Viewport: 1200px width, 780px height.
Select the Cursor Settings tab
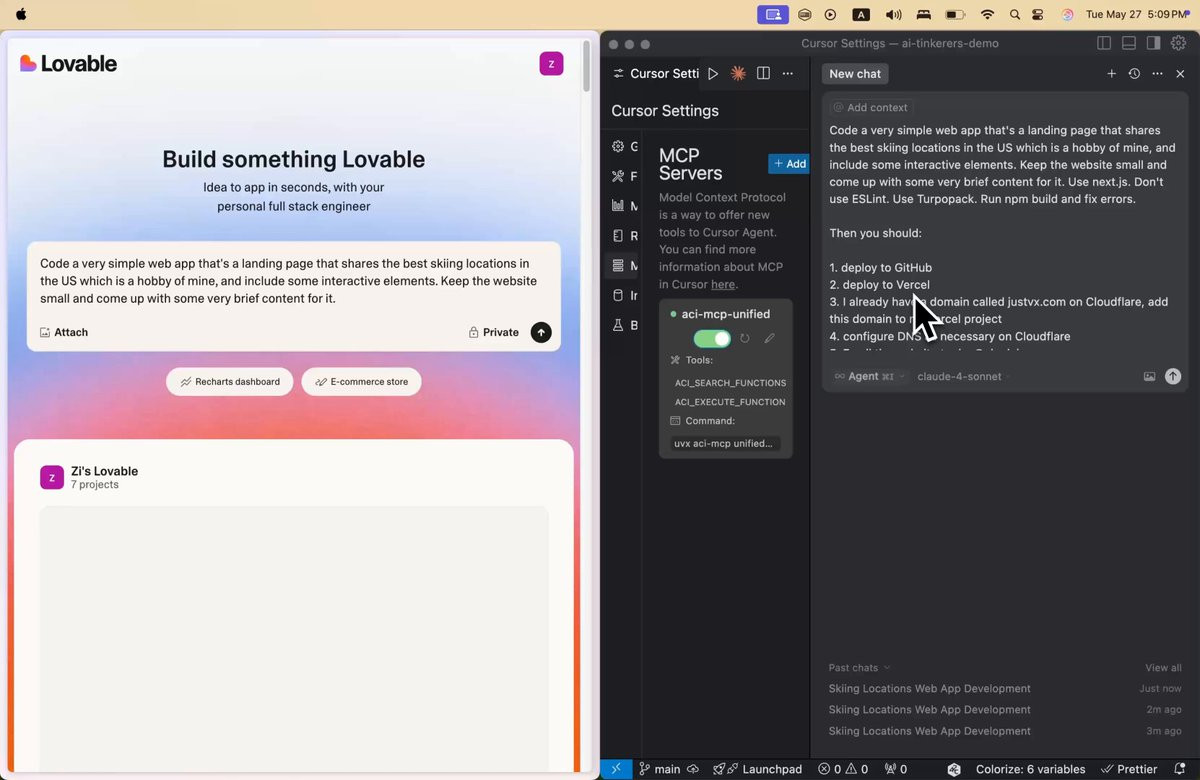pos(655,74)
